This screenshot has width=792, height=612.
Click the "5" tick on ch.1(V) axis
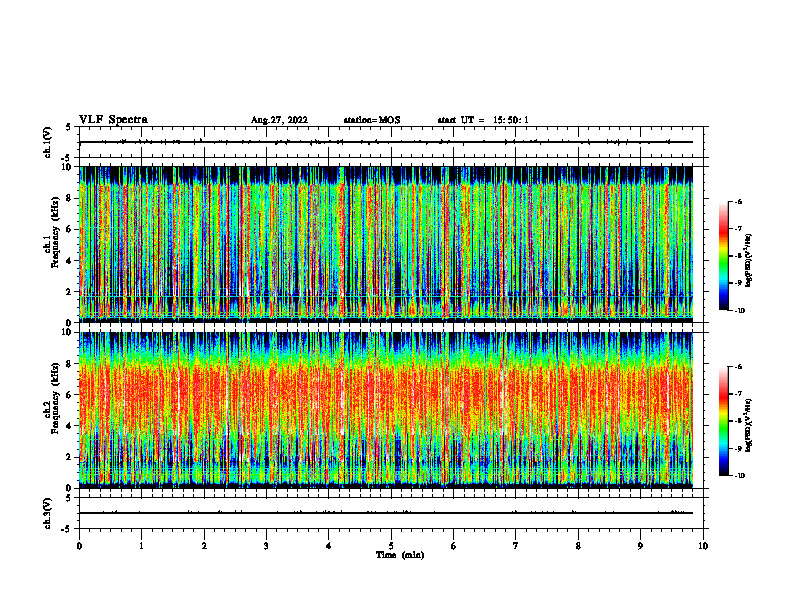pyautogui.click(x=68, y=127)
